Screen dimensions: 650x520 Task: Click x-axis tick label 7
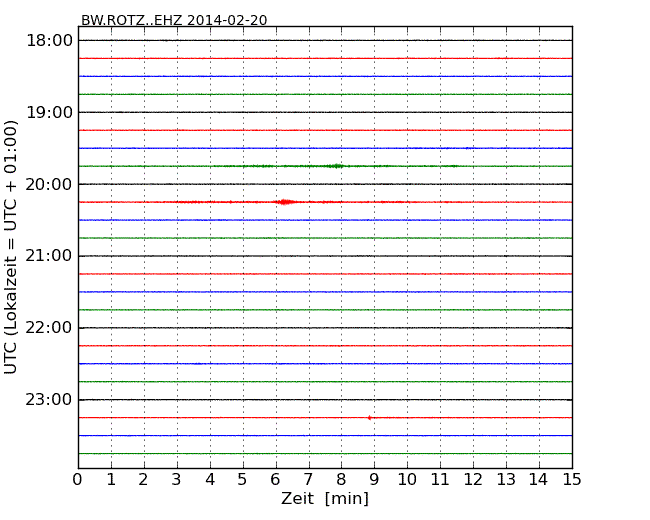click(x=308, y=479)
